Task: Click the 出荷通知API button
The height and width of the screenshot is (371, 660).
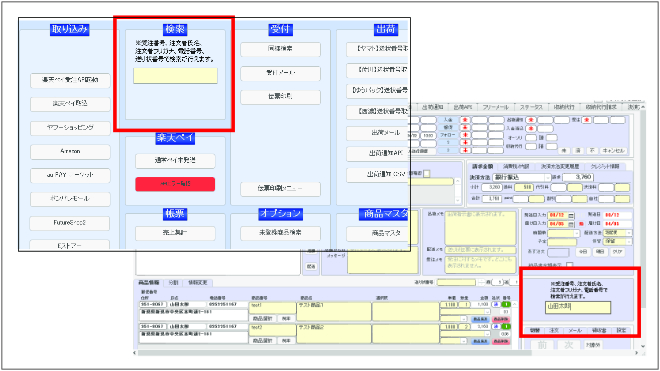Action: [378, 154]
